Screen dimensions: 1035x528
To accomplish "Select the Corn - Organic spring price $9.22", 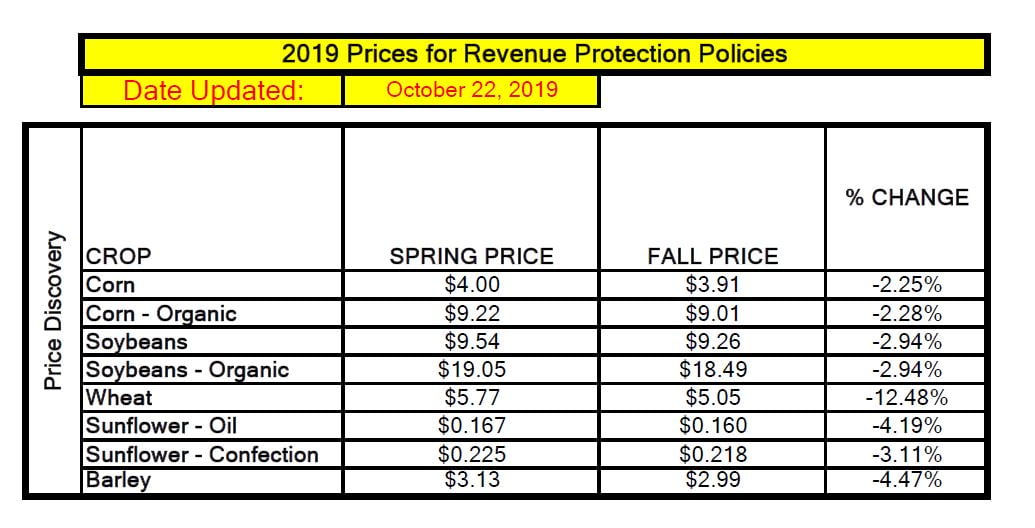I will [471, 314].
